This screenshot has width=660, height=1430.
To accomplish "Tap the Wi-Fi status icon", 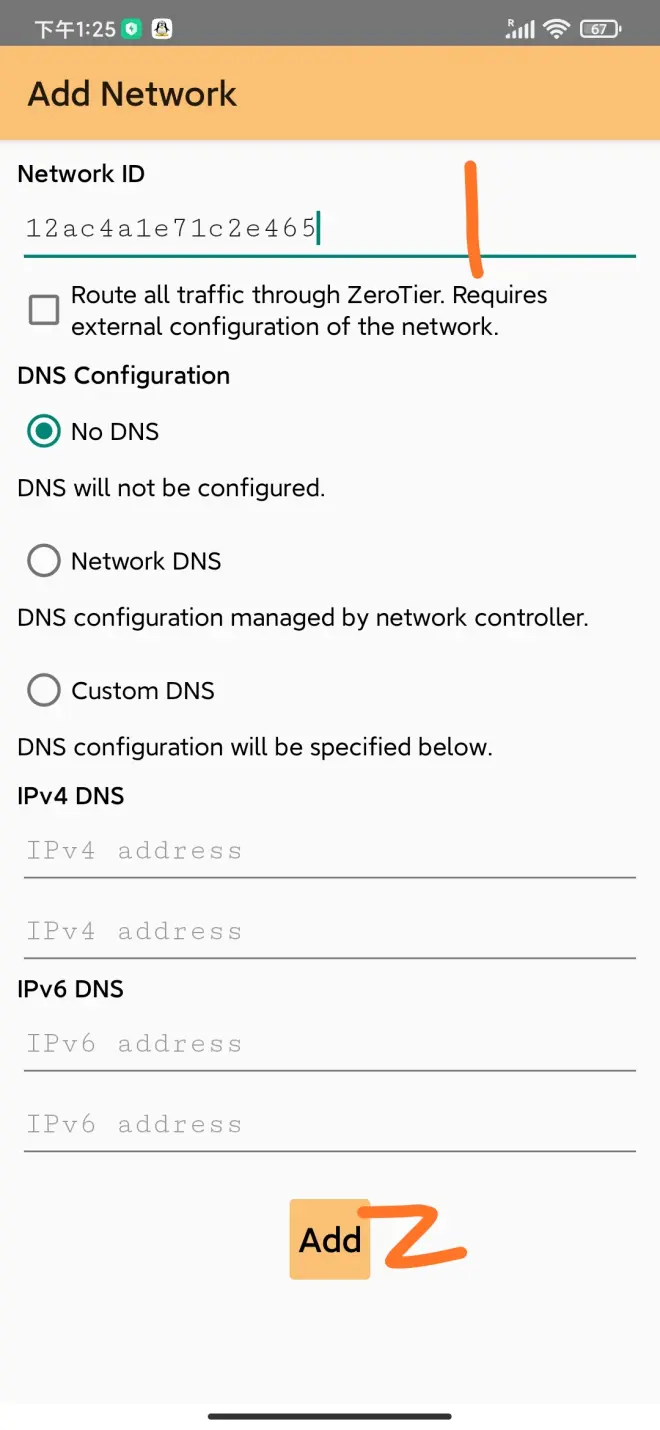I will pyautogui.click(x=556, y=29).
